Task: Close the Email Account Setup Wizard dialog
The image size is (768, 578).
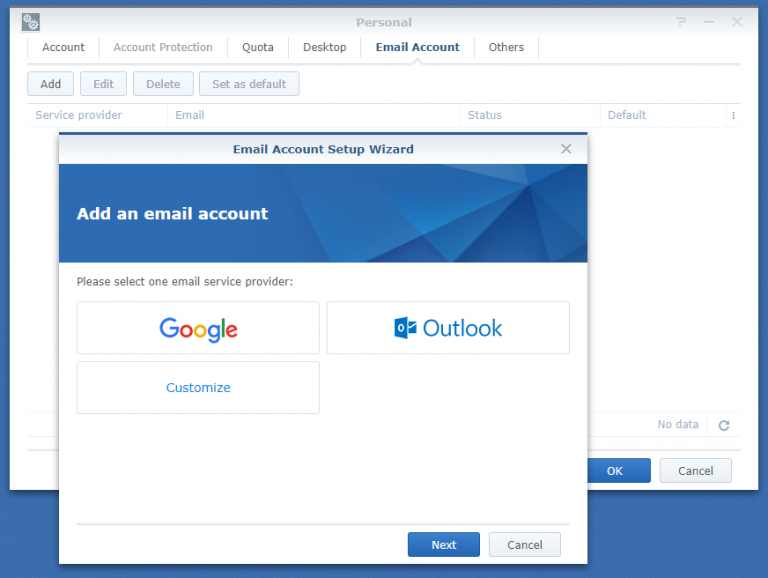Action: (x=566, y=149)
